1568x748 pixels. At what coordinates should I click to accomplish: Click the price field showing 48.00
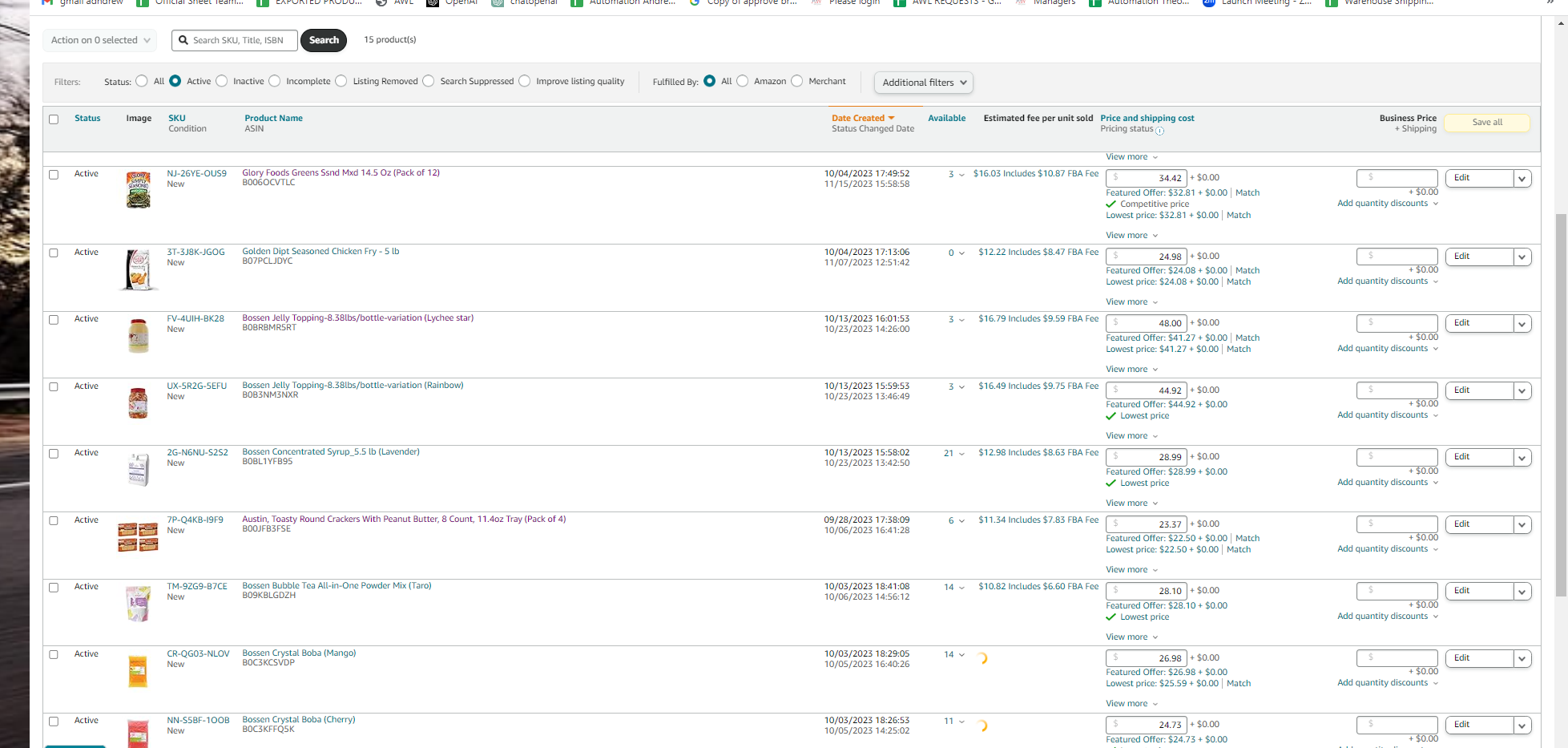pos(1146,323)
